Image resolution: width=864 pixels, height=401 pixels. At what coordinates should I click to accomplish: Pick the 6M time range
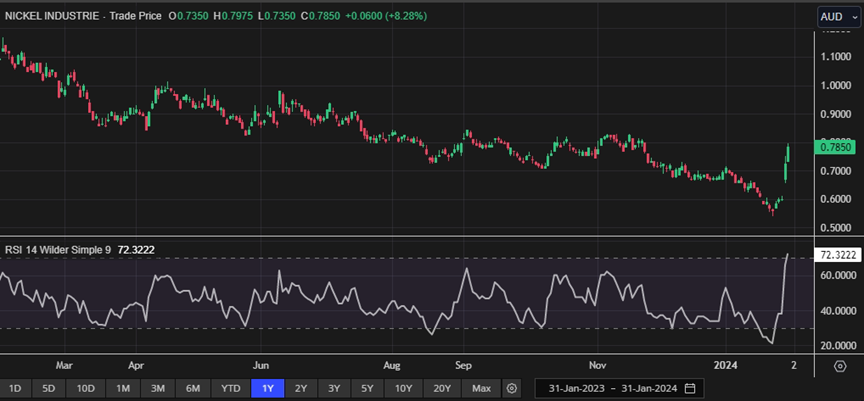[193, 388]
